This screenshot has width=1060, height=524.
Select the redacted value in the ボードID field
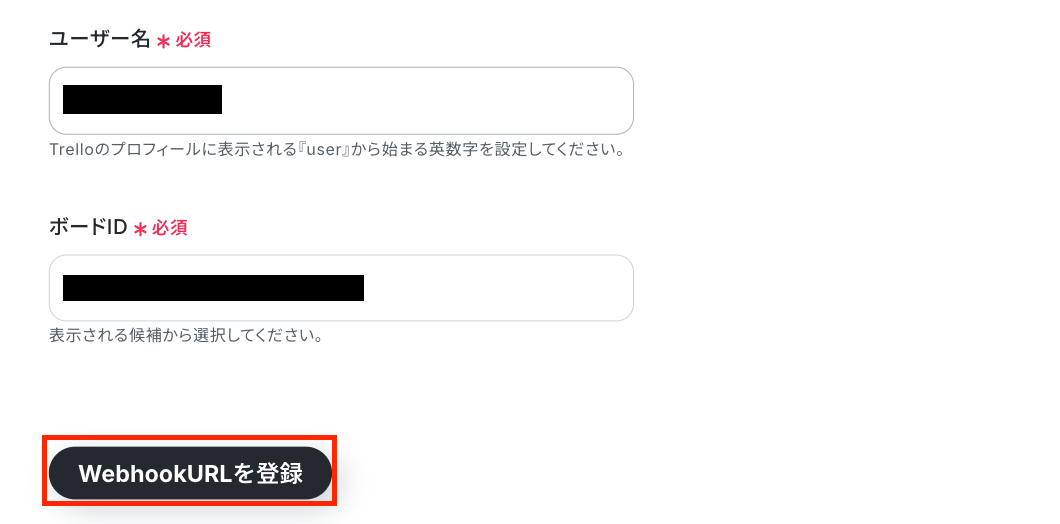[x=214, y=287]
